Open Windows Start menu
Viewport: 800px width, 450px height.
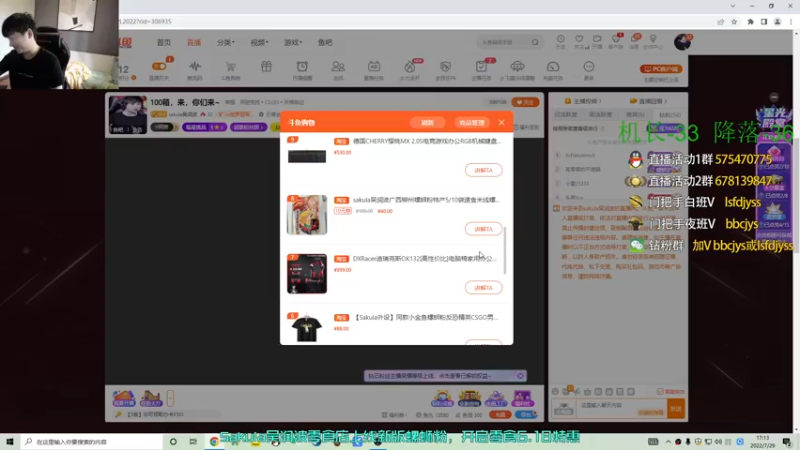[x=9, y=441]
